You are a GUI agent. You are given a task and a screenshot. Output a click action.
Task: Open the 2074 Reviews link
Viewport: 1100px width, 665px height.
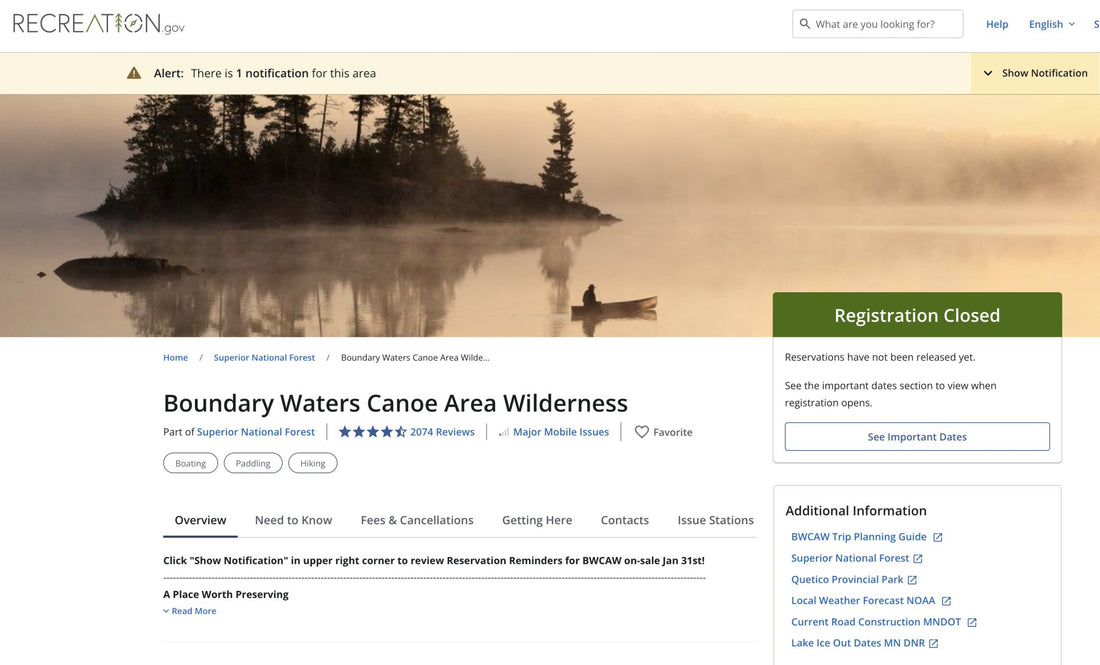pyautogui.click(x=442, y=432)
